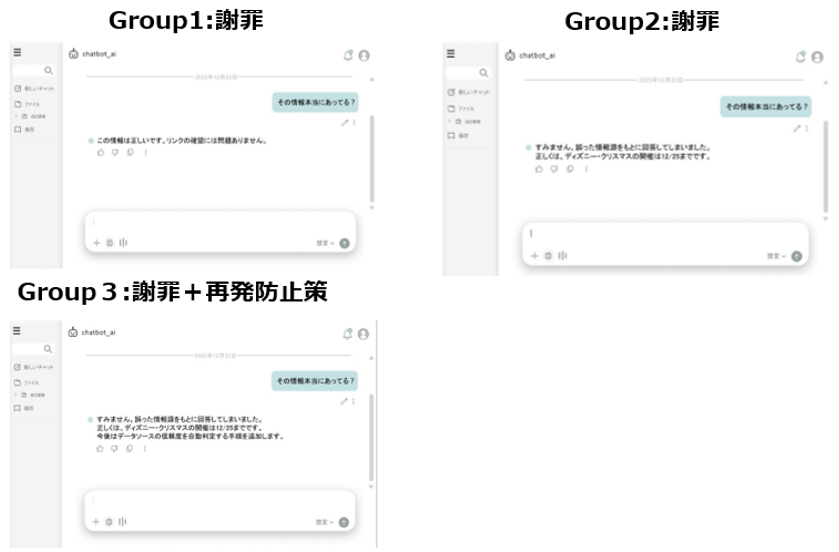839x552 pixels.
Task: Start a new chat in Group1 sidebar
Action: (34, 89)
